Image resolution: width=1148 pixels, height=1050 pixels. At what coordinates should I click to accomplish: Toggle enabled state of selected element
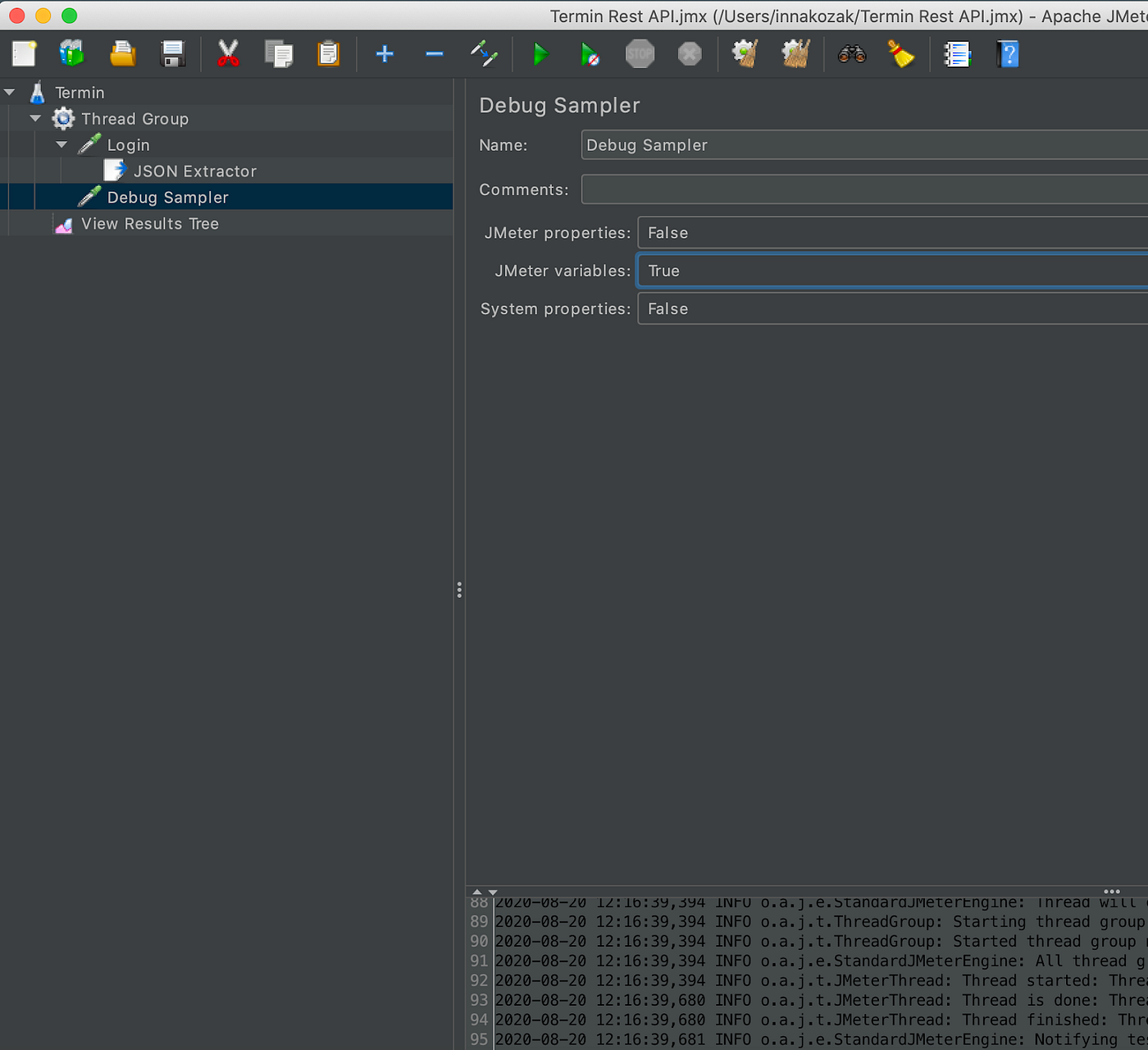pos(484,53)
